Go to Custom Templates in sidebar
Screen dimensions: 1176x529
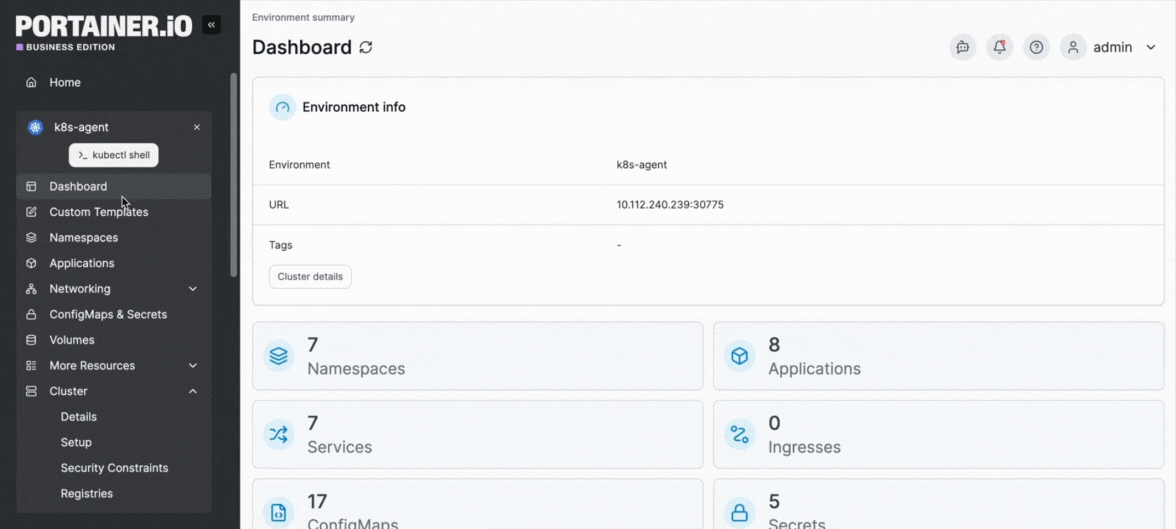[98, 212]
